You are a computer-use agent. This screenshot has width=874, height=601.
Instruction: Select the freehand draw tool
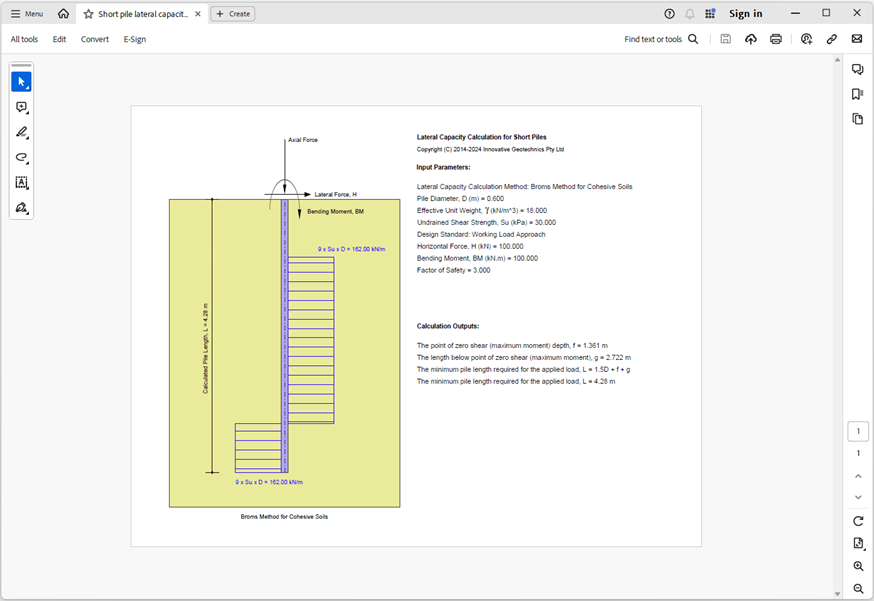(x=21, y=157)
